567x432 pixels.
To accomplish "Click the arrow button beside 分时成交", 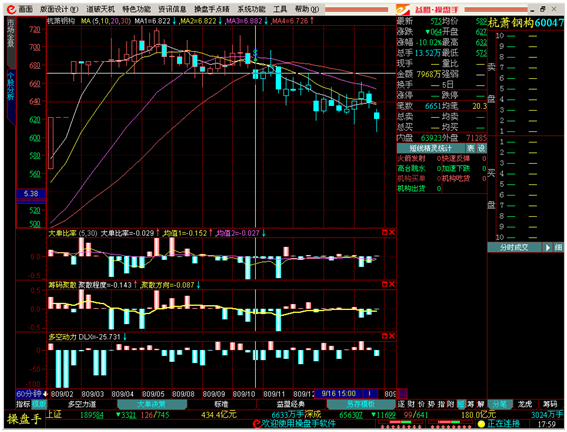I will [547, 247].
